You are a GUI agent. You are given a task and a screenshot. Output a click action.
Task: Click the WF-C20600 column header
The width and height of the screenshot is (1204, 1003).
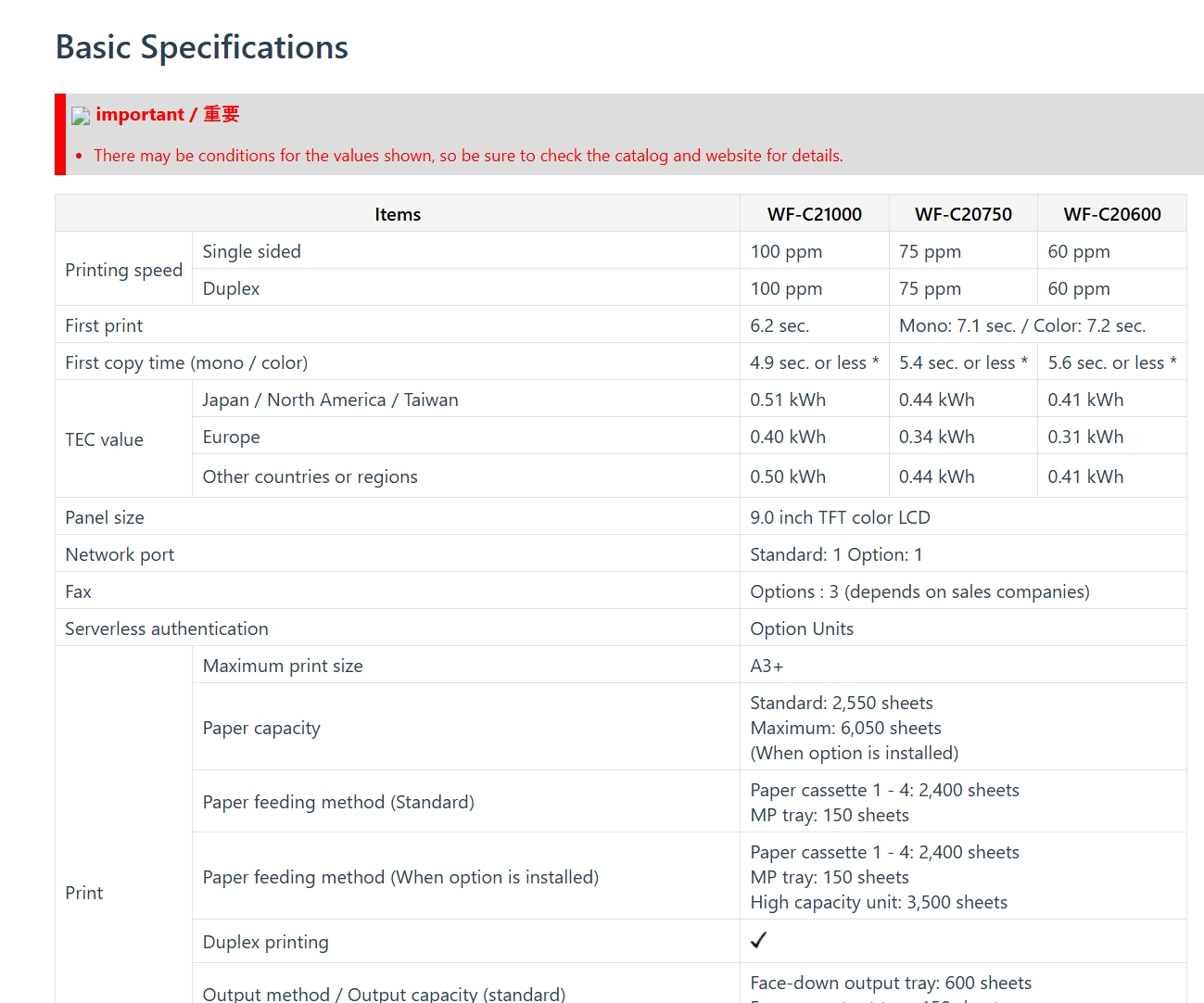[1111, 214]
